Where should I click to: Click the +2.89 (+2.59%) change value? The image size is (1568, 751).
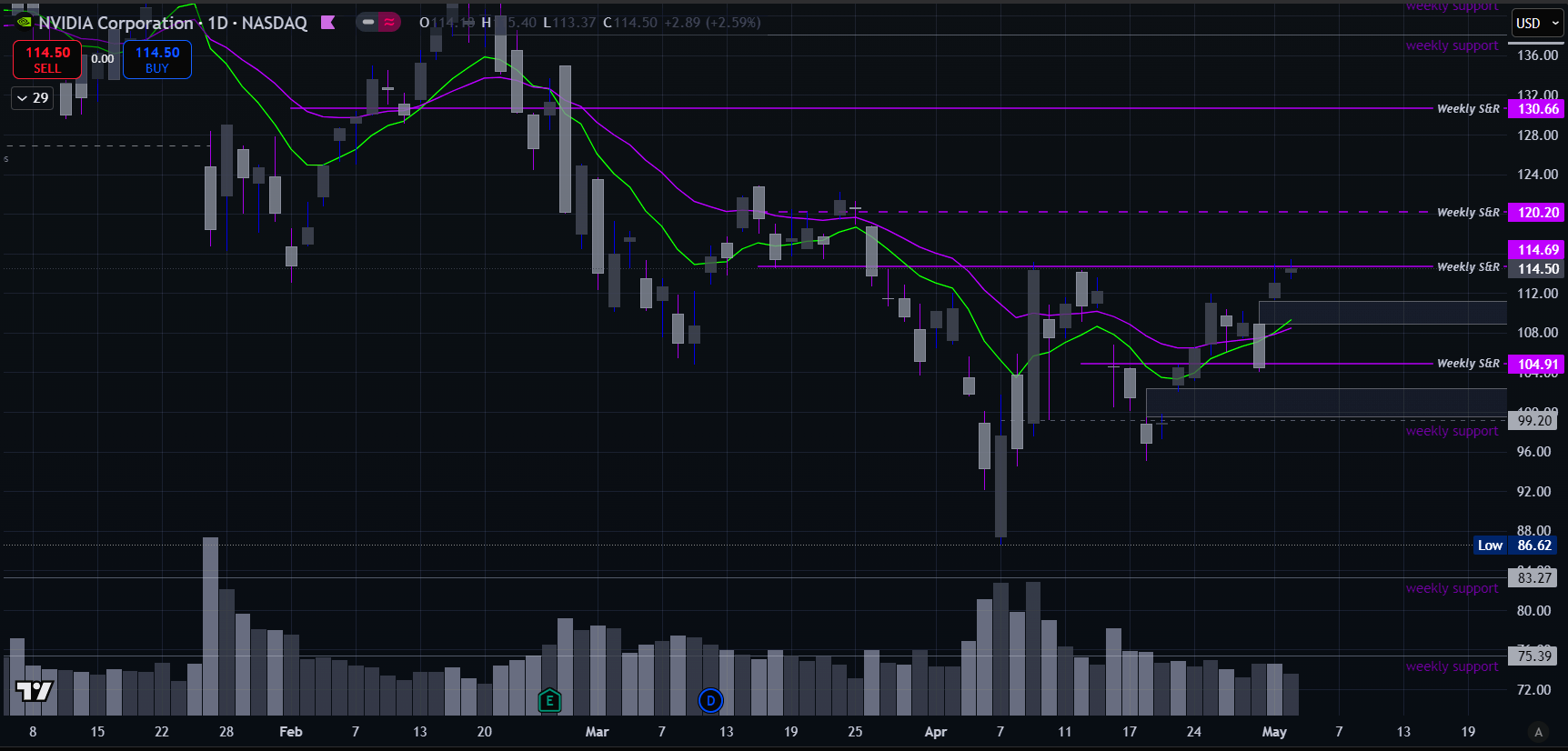[x=712, y=23]
